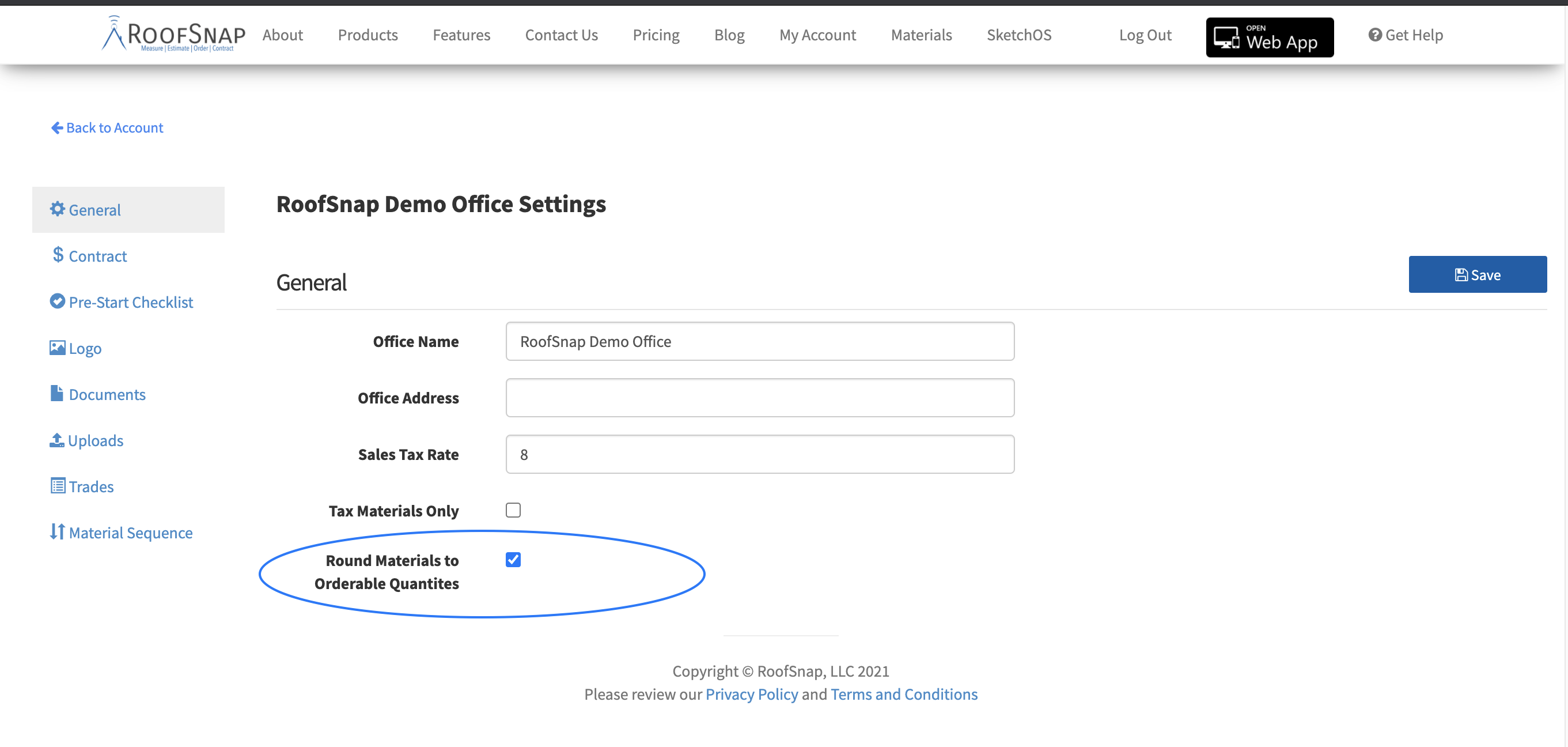Open the Pre-Start Checklist section
The width and height of the screenshot is (1568, 747).
(128, 301)
